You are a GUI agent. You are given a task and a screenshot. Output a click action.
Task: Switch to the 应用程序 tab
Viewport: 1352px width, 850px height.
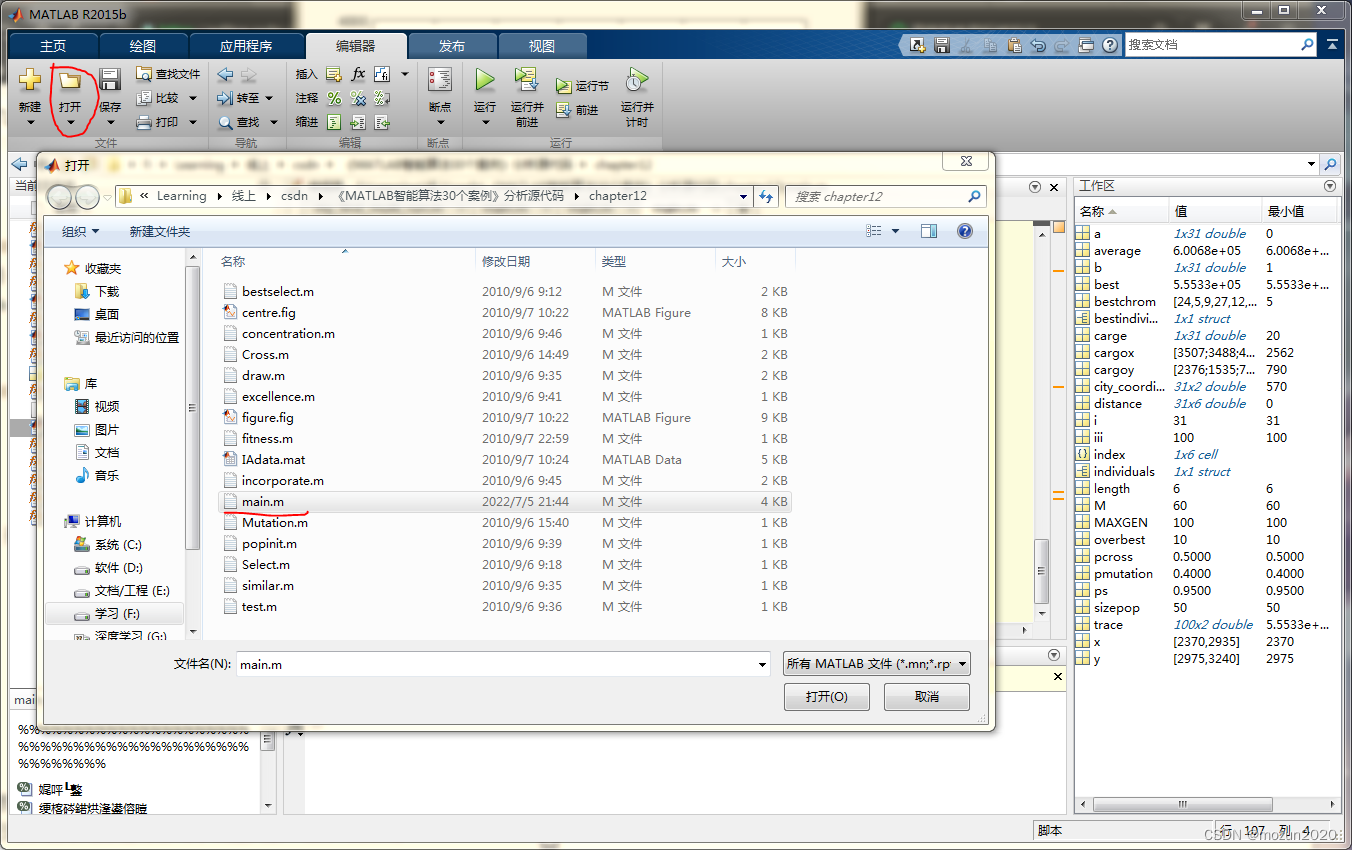pyautogui.click(x=246, y=46)
